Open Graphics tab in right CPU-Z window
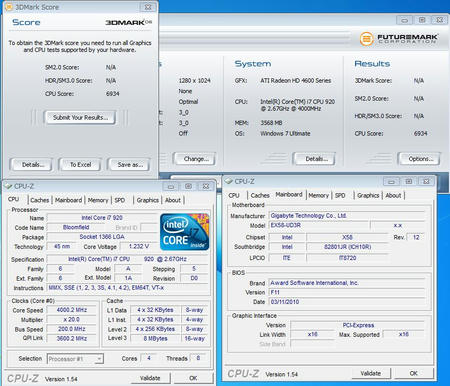450x386 pixels. [x=368, y=195]
